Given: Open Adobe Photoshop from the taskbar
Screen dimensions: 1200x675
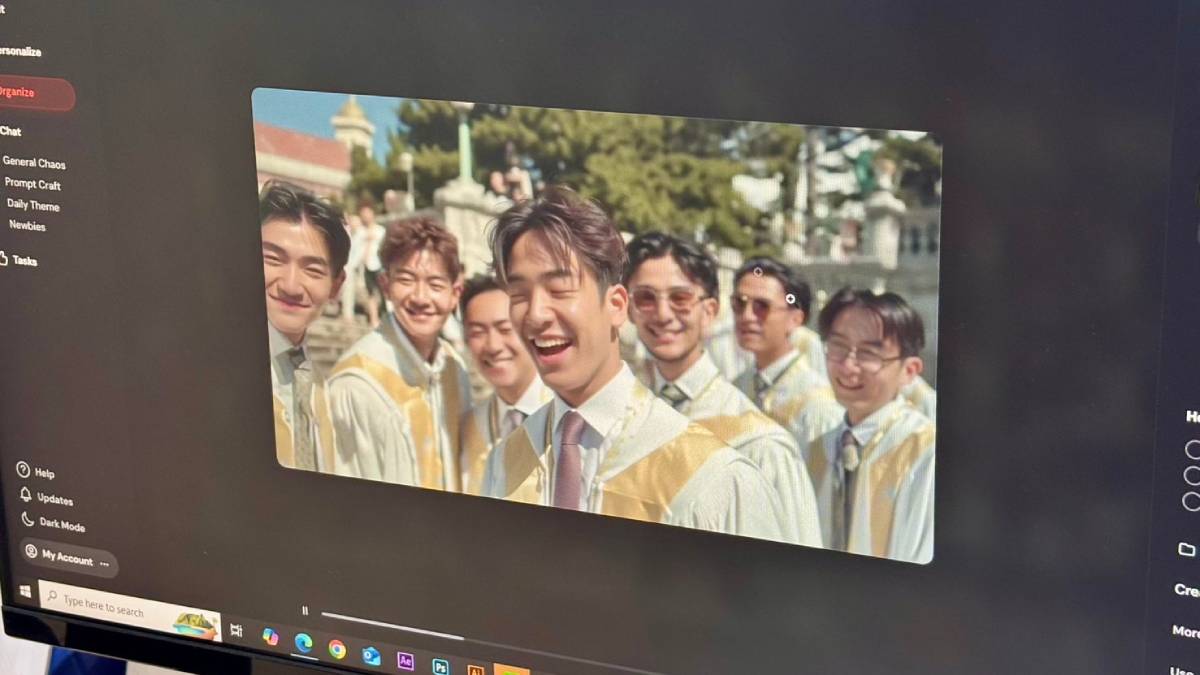Looking at the screenshot, I should (x=440, y=666).
